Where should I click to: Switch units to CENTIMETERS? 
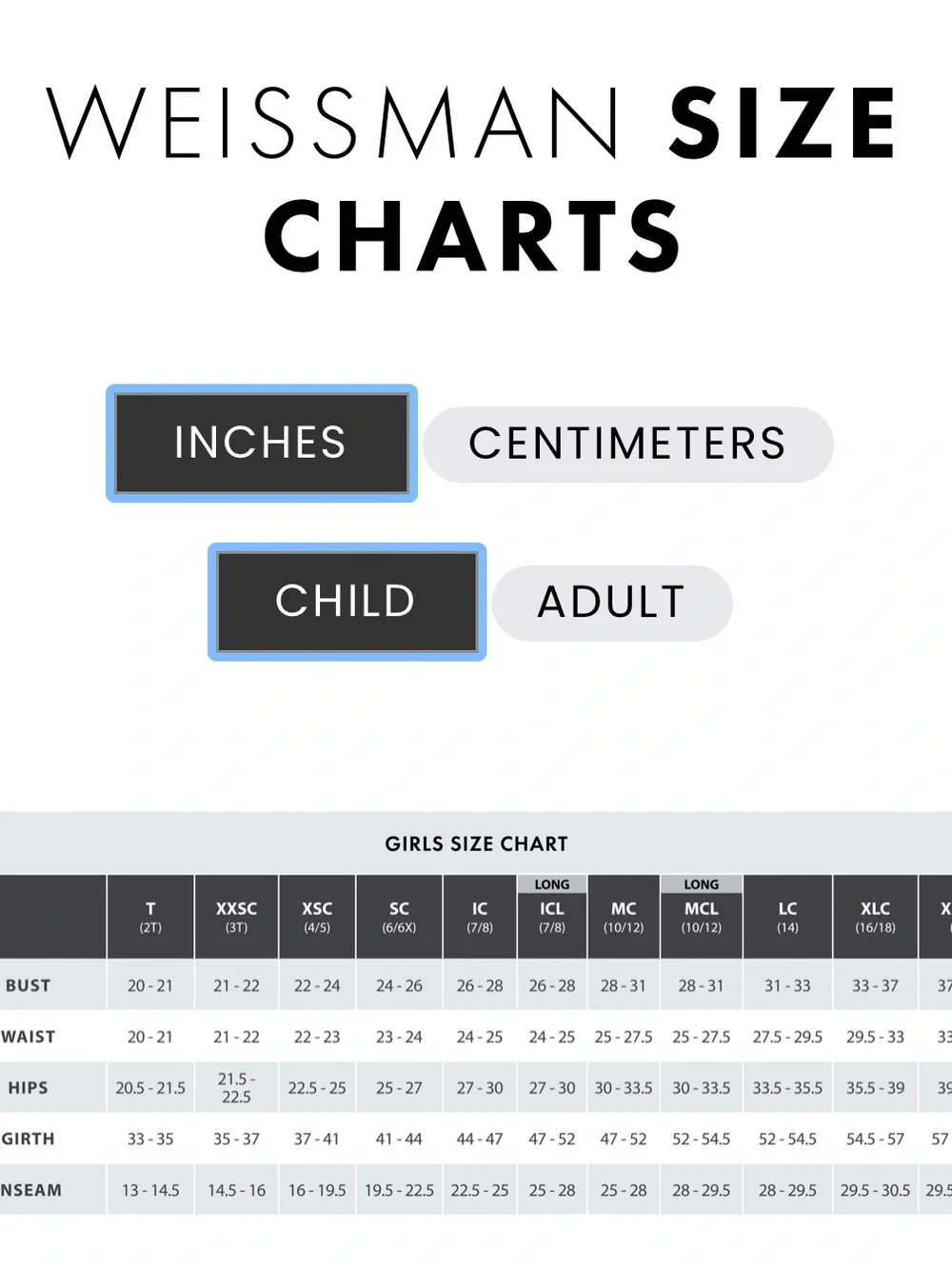(x=628, y=444)
